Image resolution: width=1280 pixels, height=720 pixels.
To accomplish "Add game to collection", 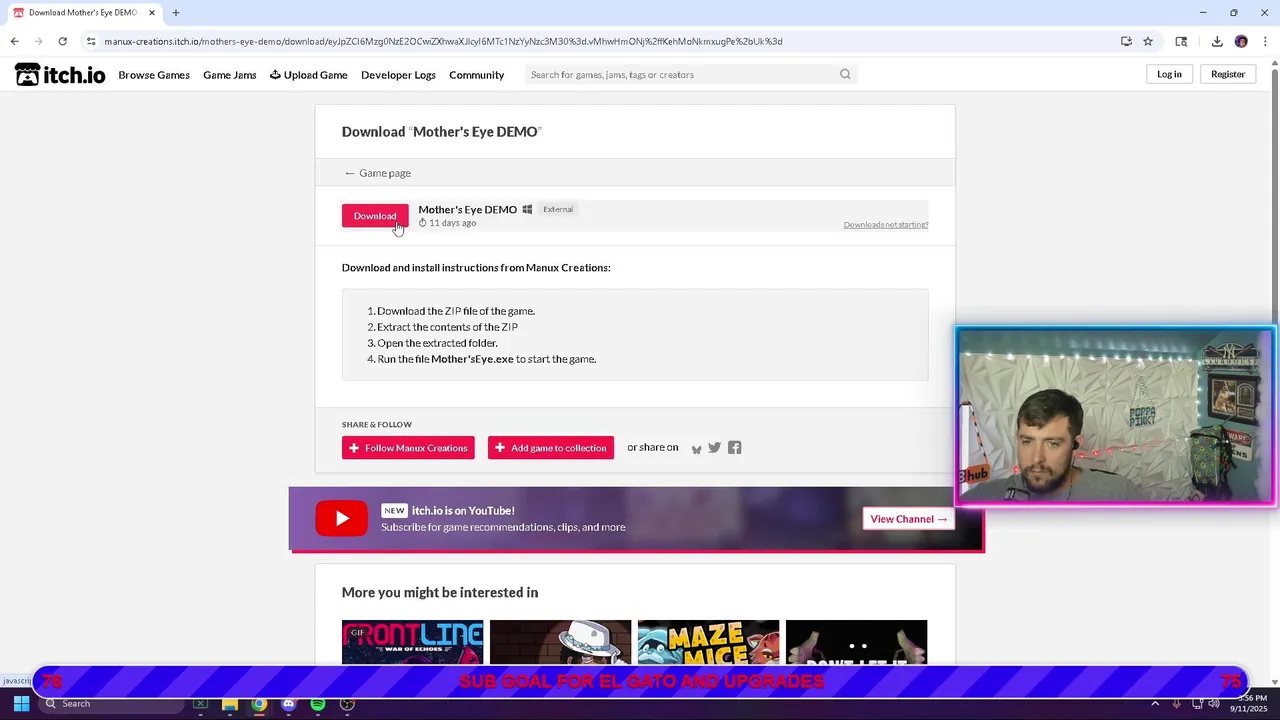I will click(551, 448).
